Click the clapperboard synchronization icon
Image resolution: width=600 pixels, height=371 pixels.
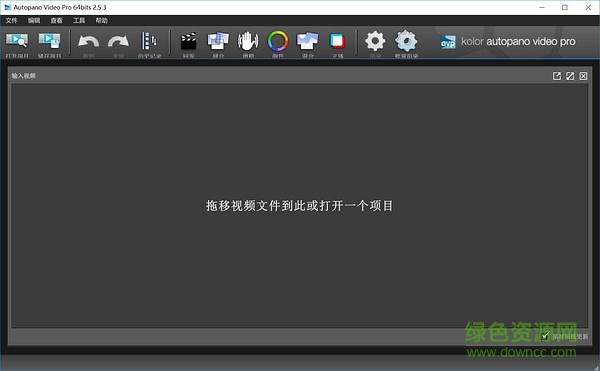[x=188, y=41]
